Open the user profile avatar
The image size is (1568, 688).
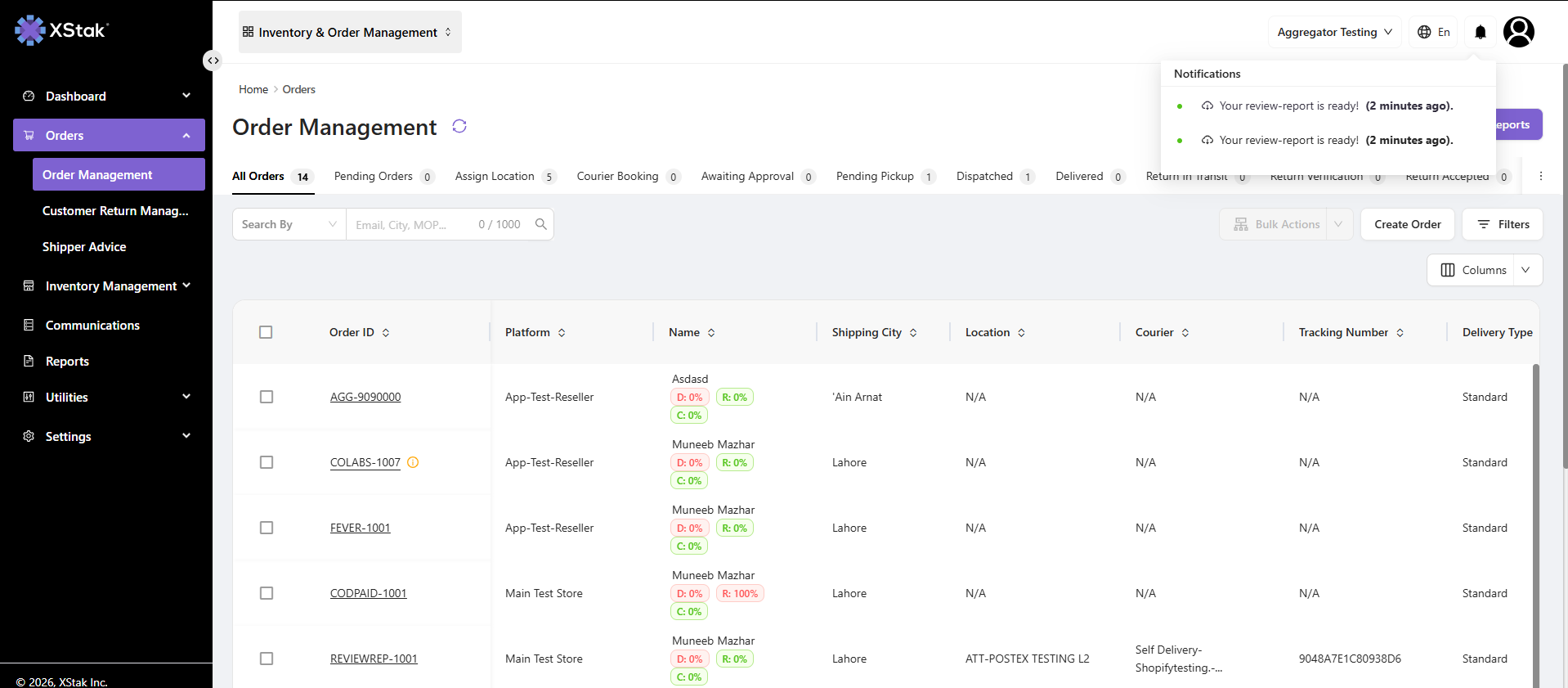click(1518, 32)
